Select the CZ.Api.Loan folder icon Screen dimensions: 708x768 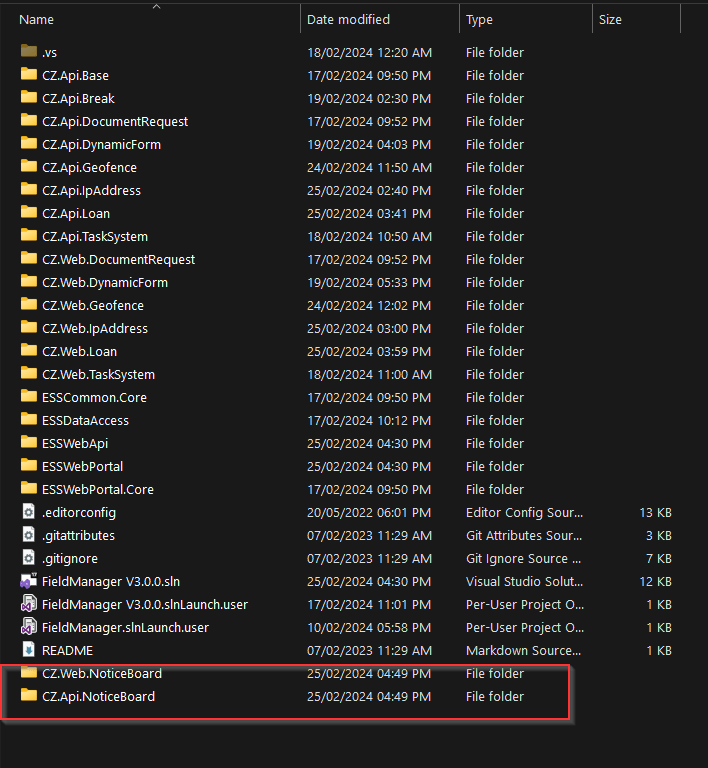pyautogui.click(x=29, y=212)
